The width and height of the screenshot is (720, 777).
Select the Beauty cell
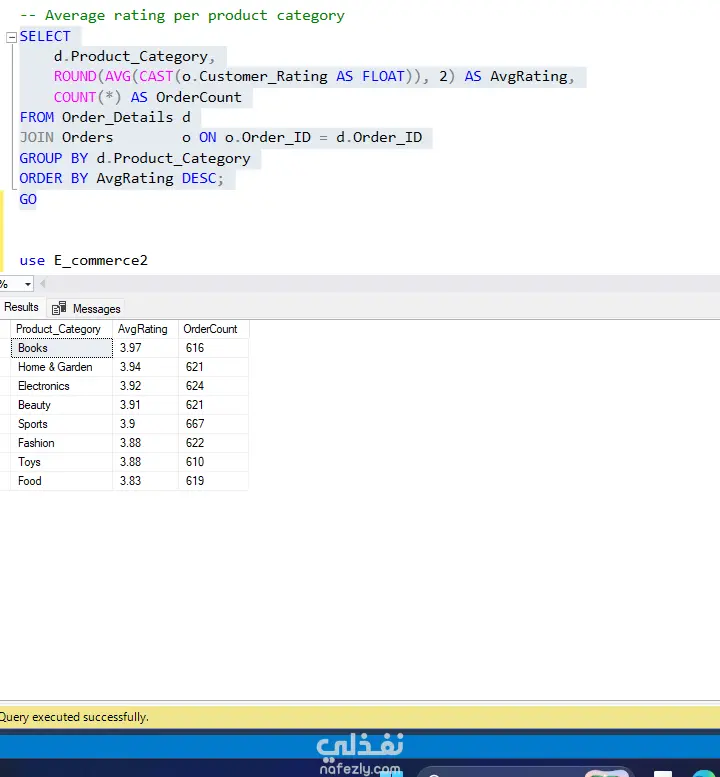[x=62, y=405]
